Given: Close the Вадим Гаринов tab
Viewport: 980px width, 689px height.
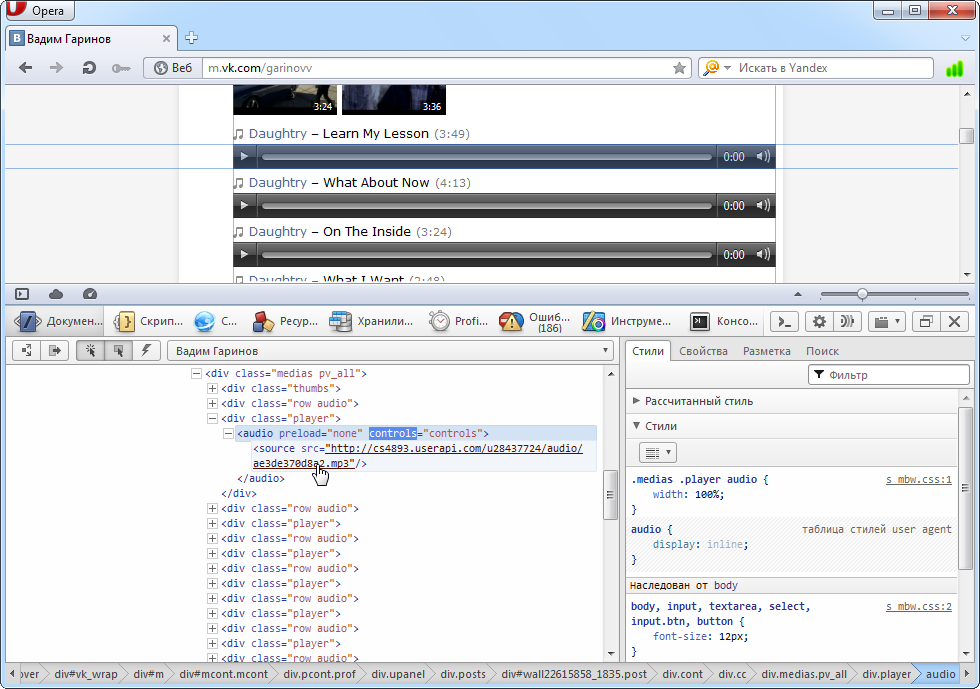Looking at the screenshot, I should pyautogui.click(x=166, y=39).
